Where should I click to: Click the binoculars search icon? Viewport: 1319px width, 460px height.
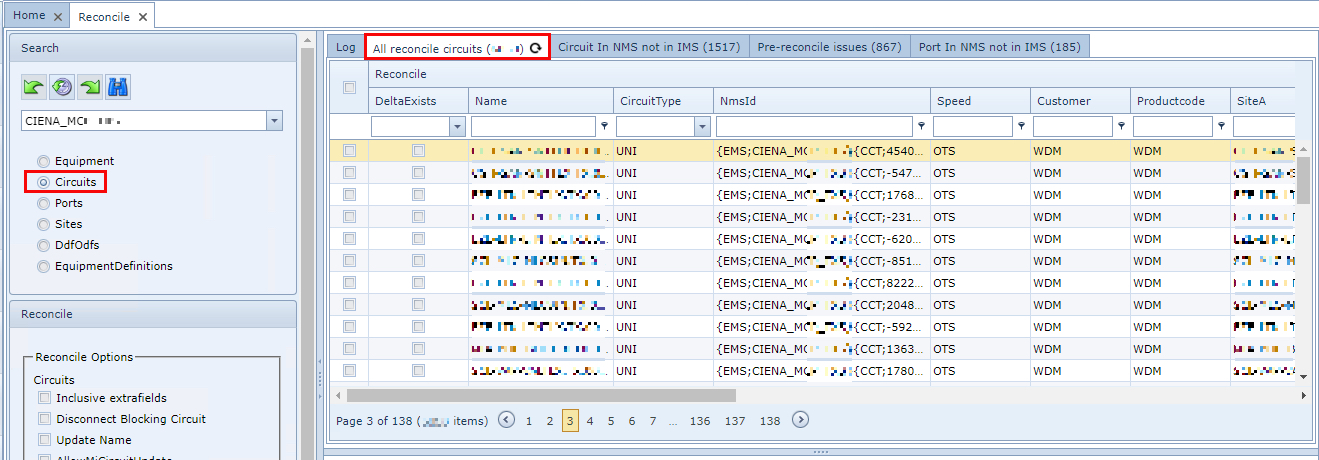pyautogui.click(x=118, y=88)
